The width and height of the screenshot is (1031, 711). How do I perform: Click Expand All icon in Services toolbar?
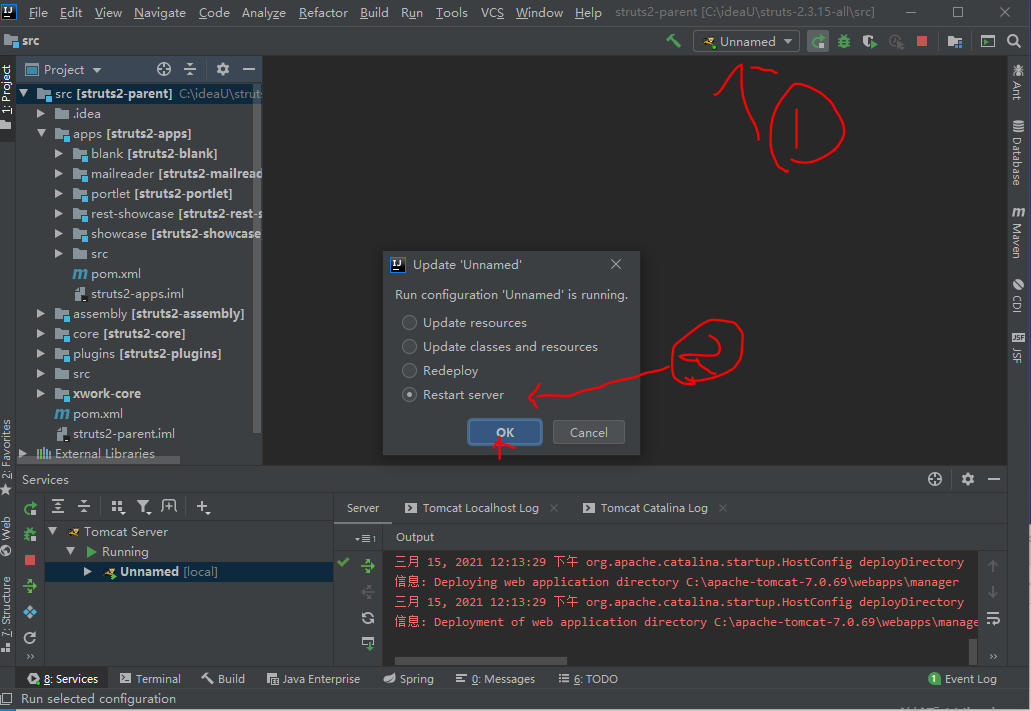[x=58, y=506]
